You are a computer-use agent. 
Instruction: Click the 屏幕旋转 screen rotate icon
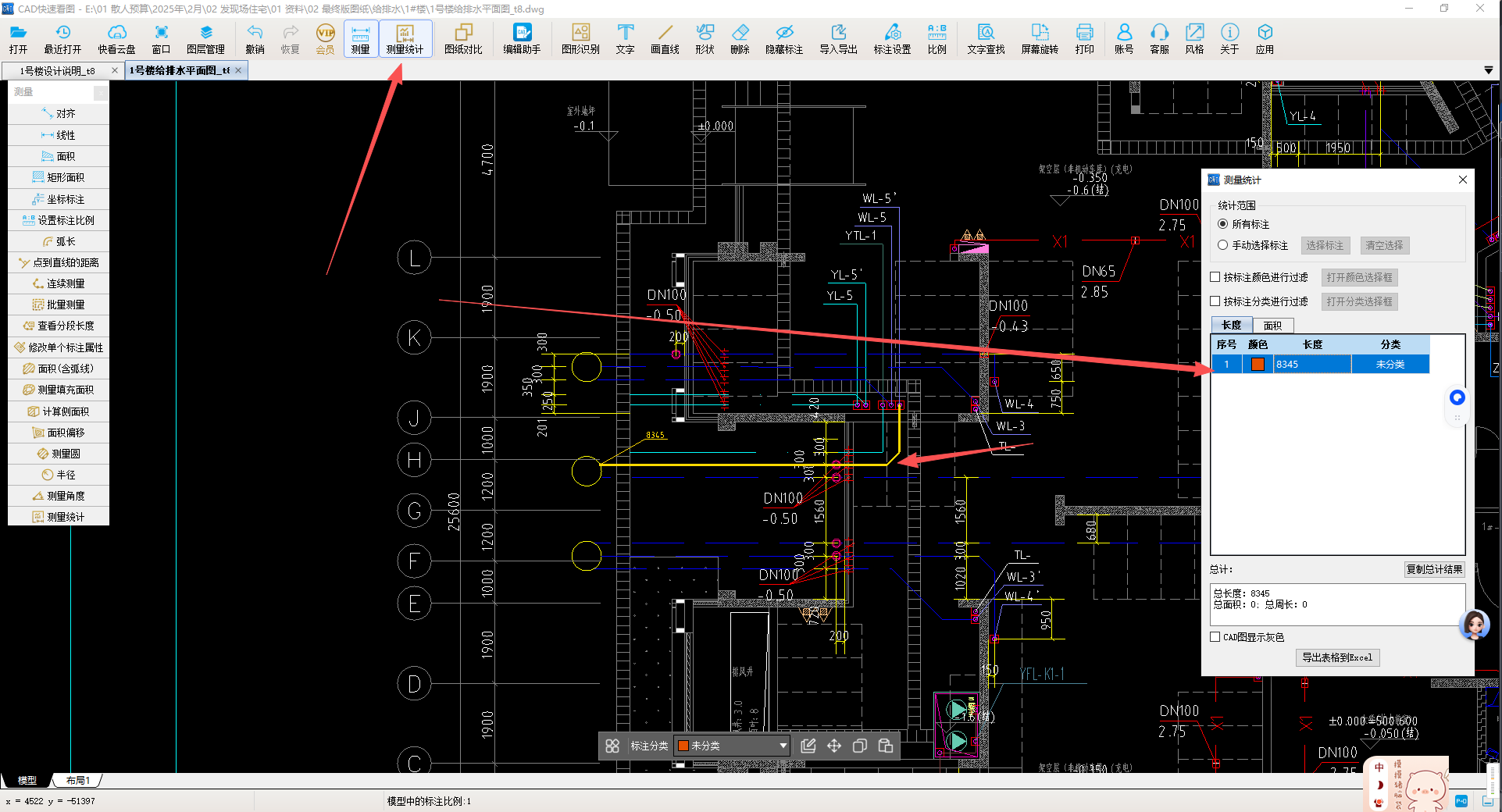[1040, 38]
